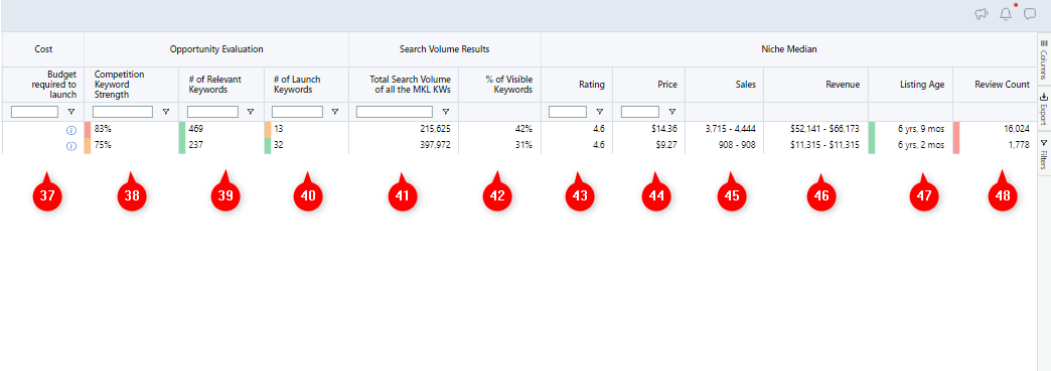Open the announcements megaphone icon
Viewport: 1051px width, 371px height.
tap(981, 14)
